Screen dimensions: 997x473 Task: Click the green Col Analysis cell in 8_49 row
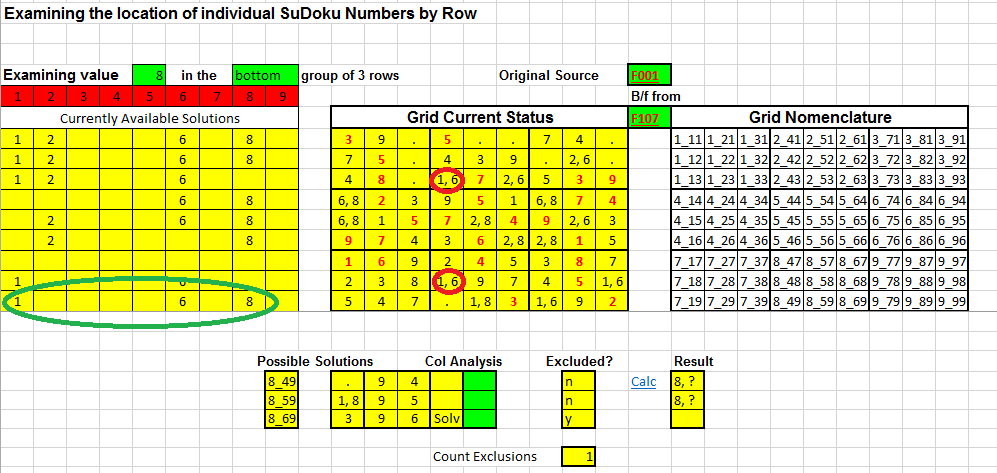point(479,381)
